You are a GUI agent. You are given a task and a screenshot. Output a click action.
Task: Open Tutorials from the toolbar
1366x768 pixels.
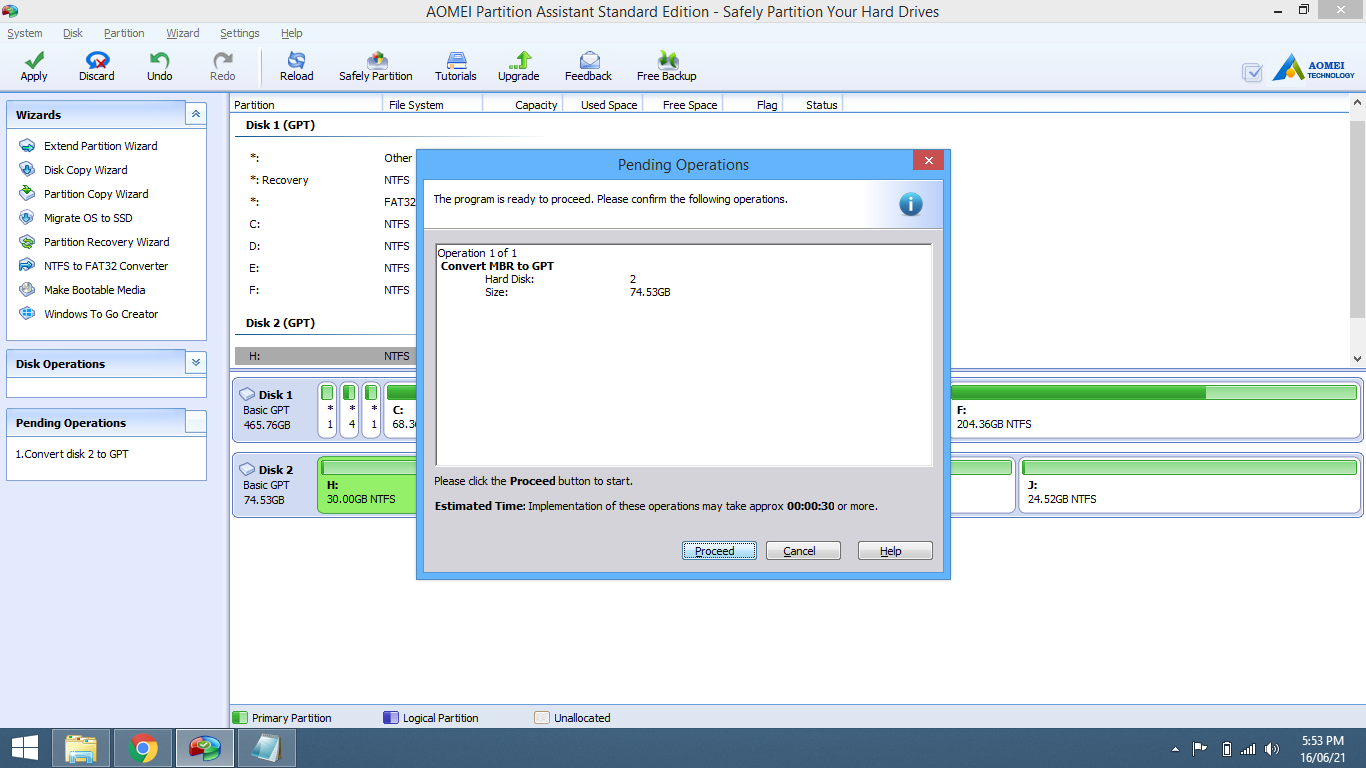tap(456, 67)
